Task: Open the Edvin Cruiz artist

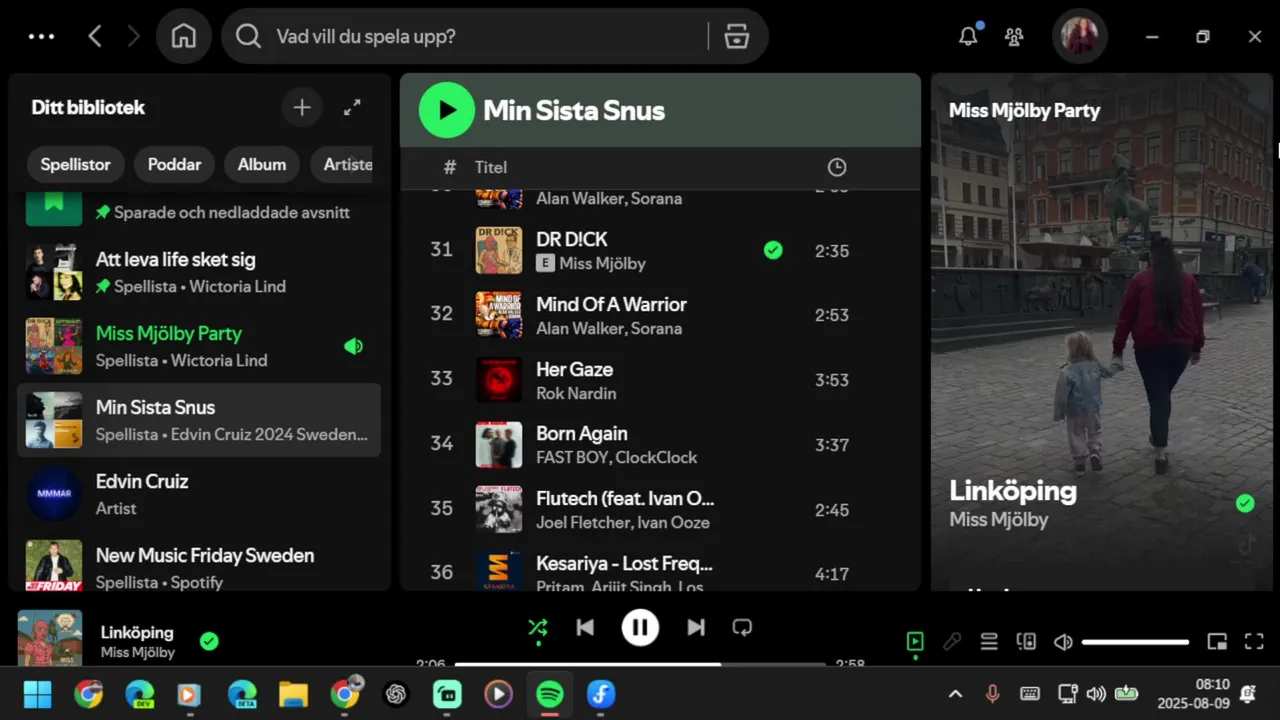Action: [199, 494]
